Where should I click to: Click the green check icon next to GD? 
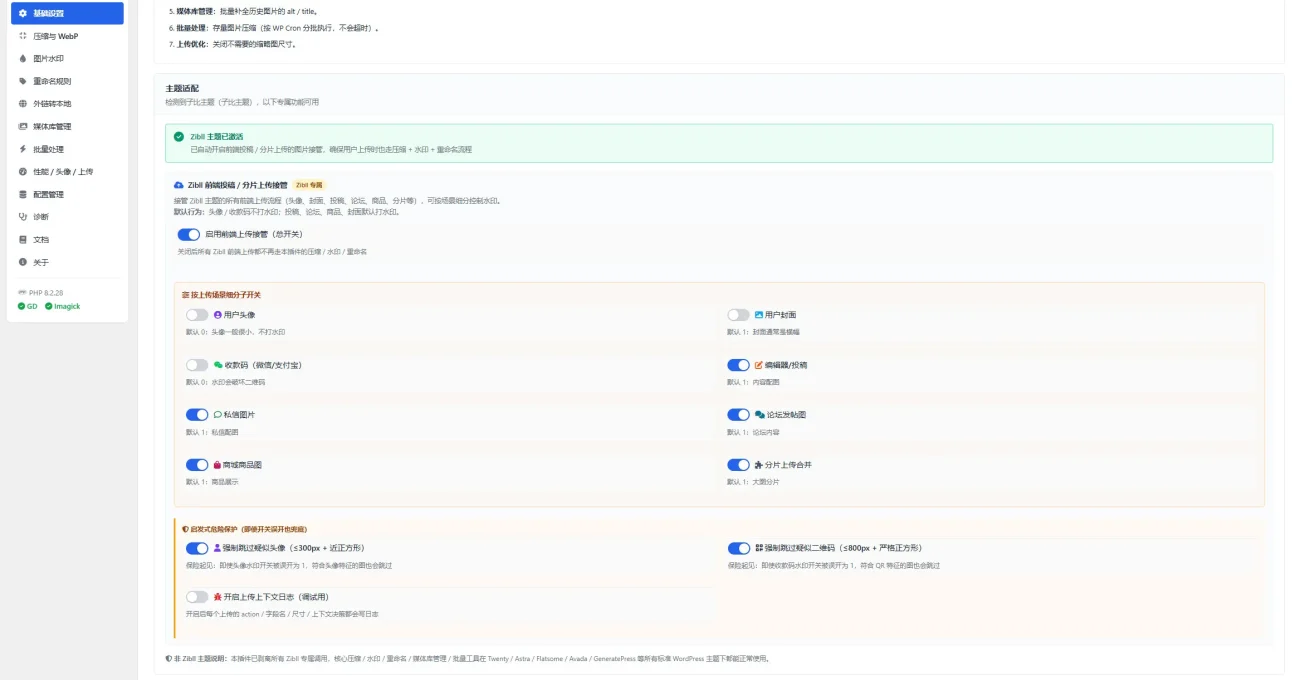(21, 306)
